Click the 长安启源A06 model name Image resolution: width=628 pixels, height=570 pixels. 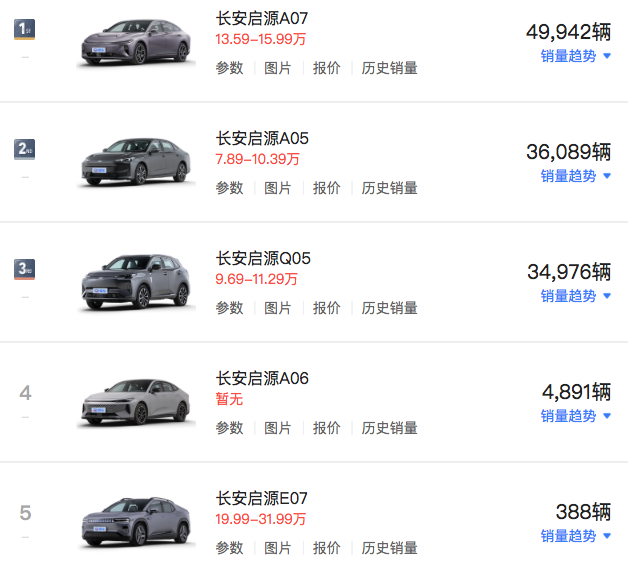click(262, 378)
